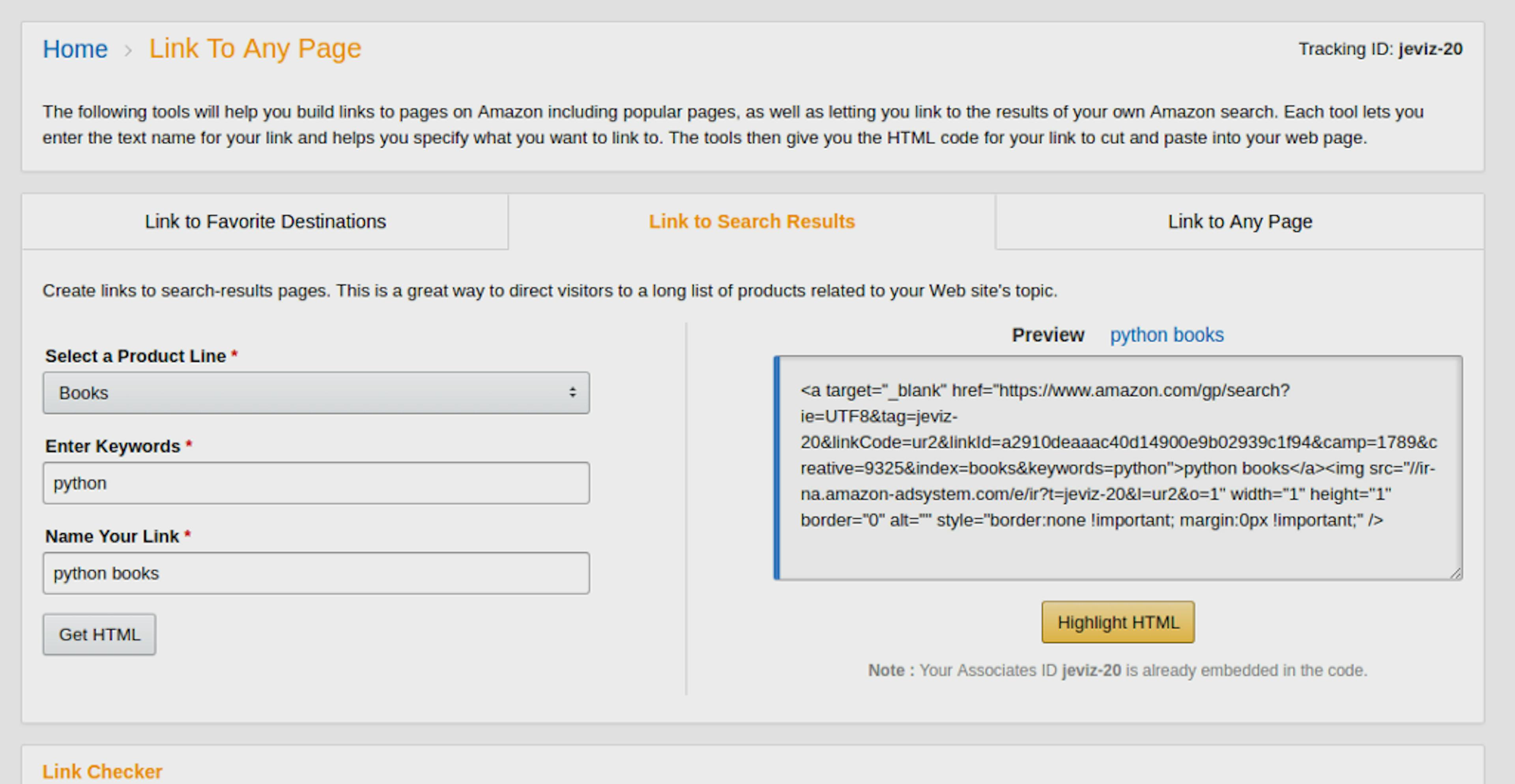The image size is (1515, 784).
Task: Click inside the generated HTML code textarea
Action: click(1118, 468)
